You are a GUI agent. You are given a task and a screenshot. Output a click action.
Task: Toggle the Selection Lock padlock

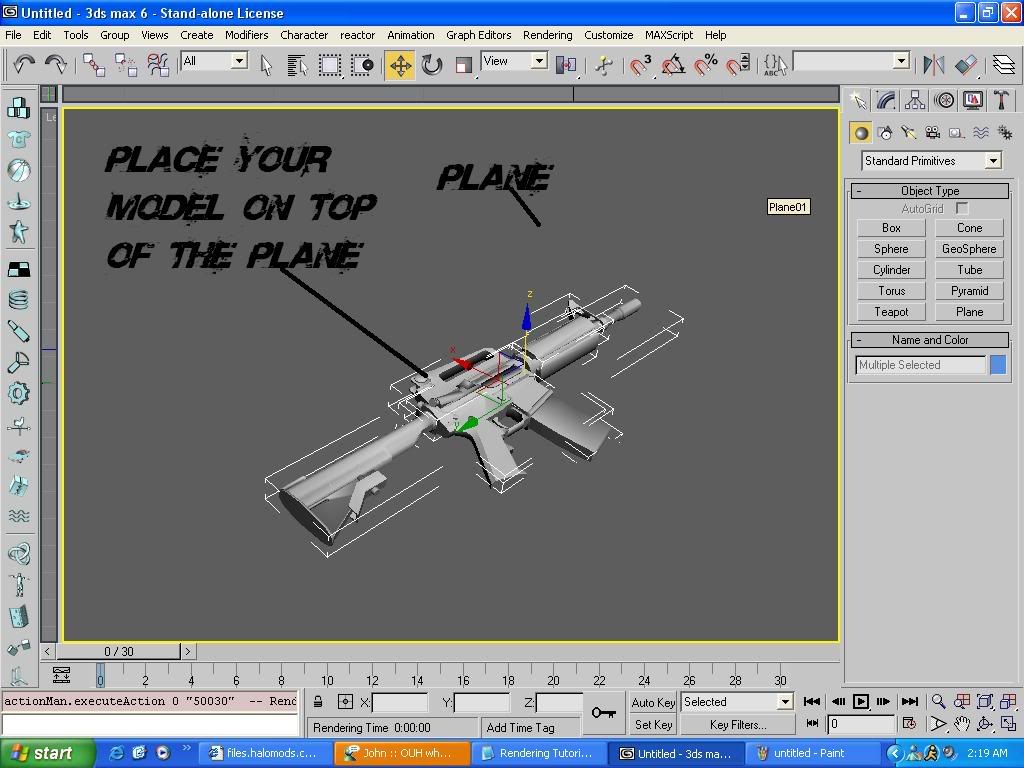(x=318, y=702)
